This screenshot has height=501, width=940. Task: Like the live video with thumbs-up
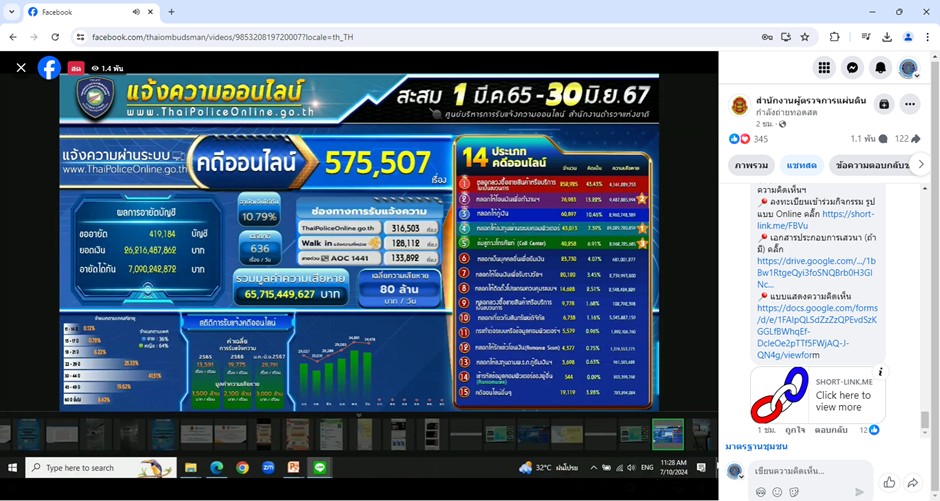coord(889,482)
